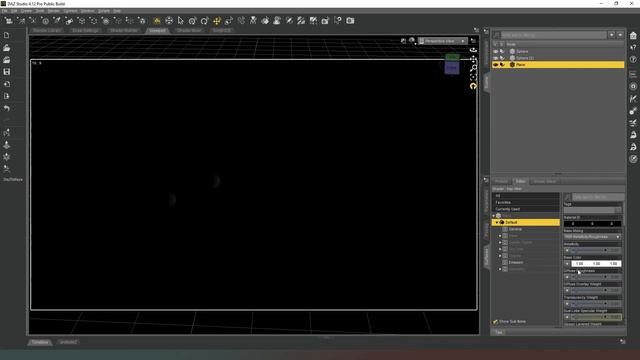Expand the Metallic Flakes group arrow

click(x=500, y=242)
